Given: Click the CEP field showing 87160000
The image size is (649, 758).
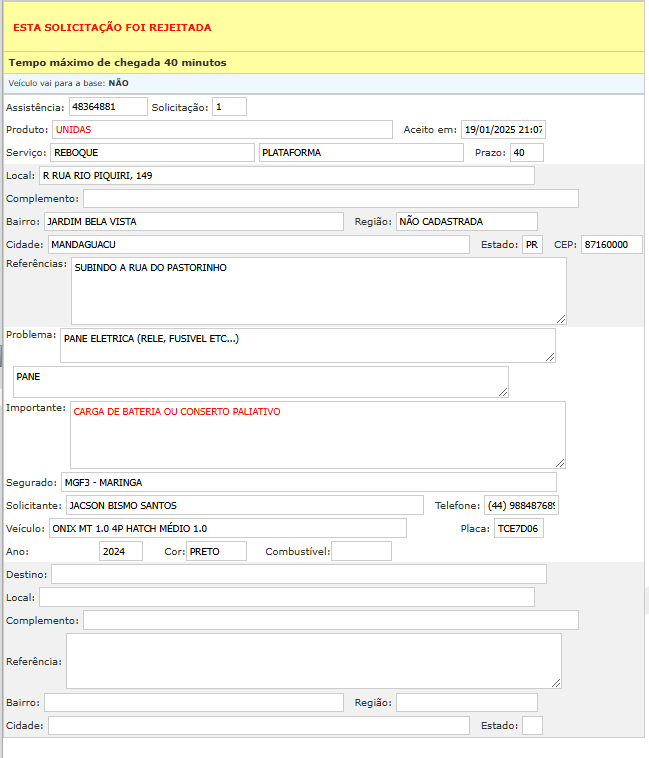Looking at the screenshot, I should pos(612,244).
